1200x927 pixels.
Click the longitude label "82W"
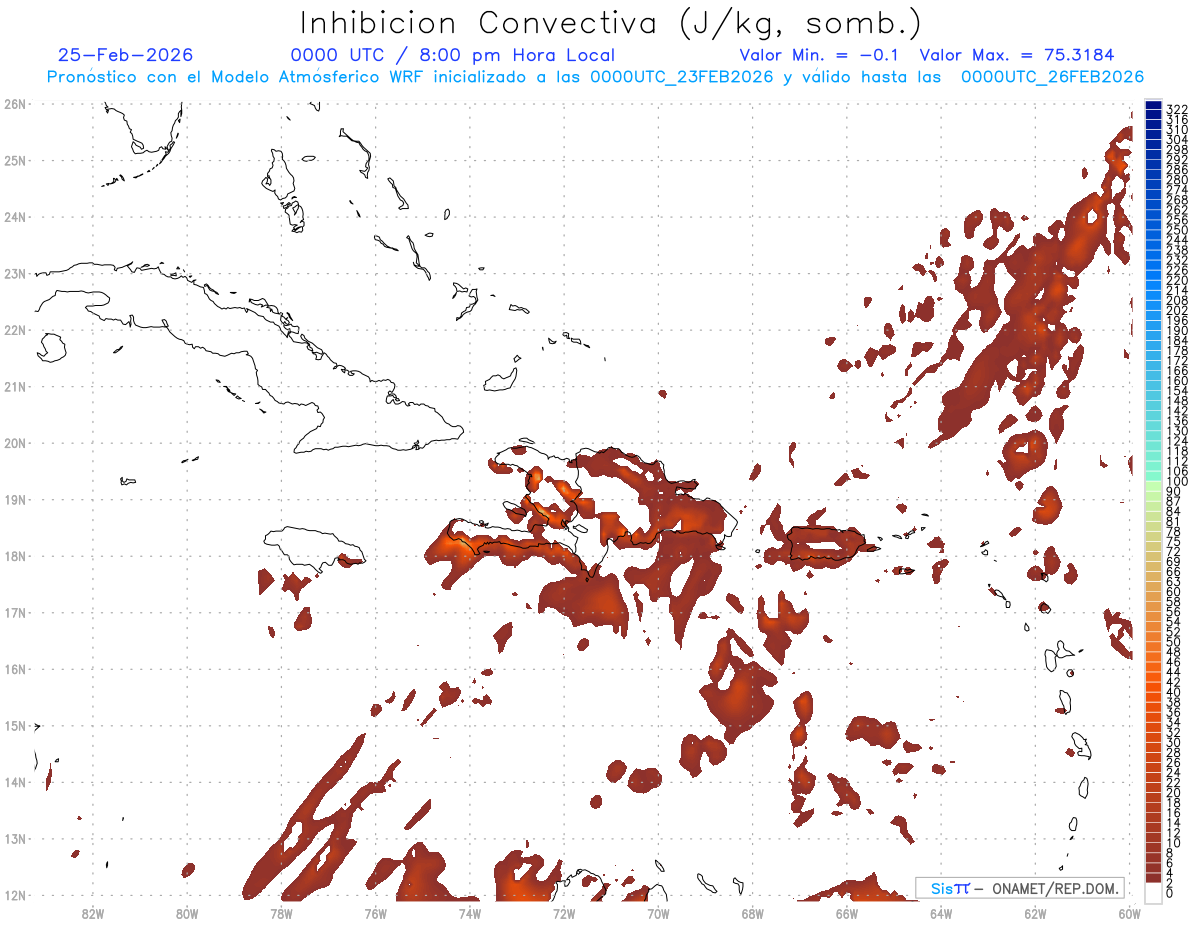(92, 912)
